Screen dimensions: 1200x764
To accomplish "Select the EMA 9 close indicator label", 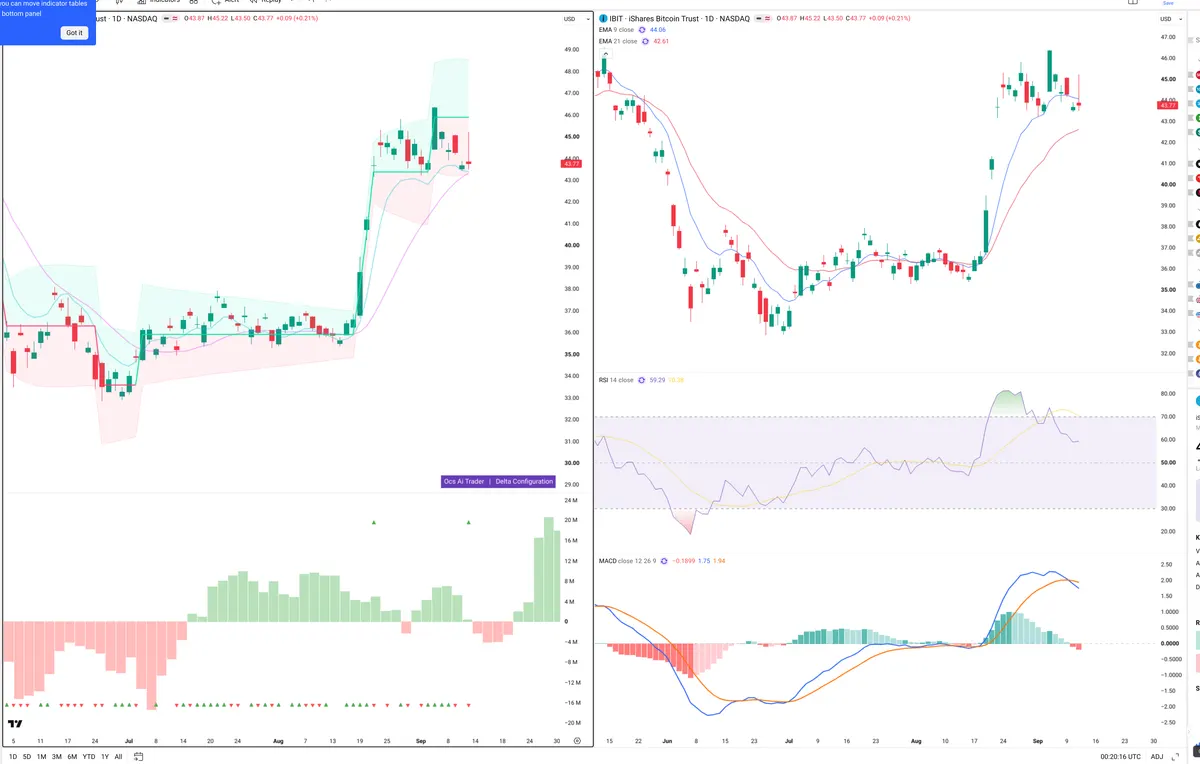I will pos(616,30).
